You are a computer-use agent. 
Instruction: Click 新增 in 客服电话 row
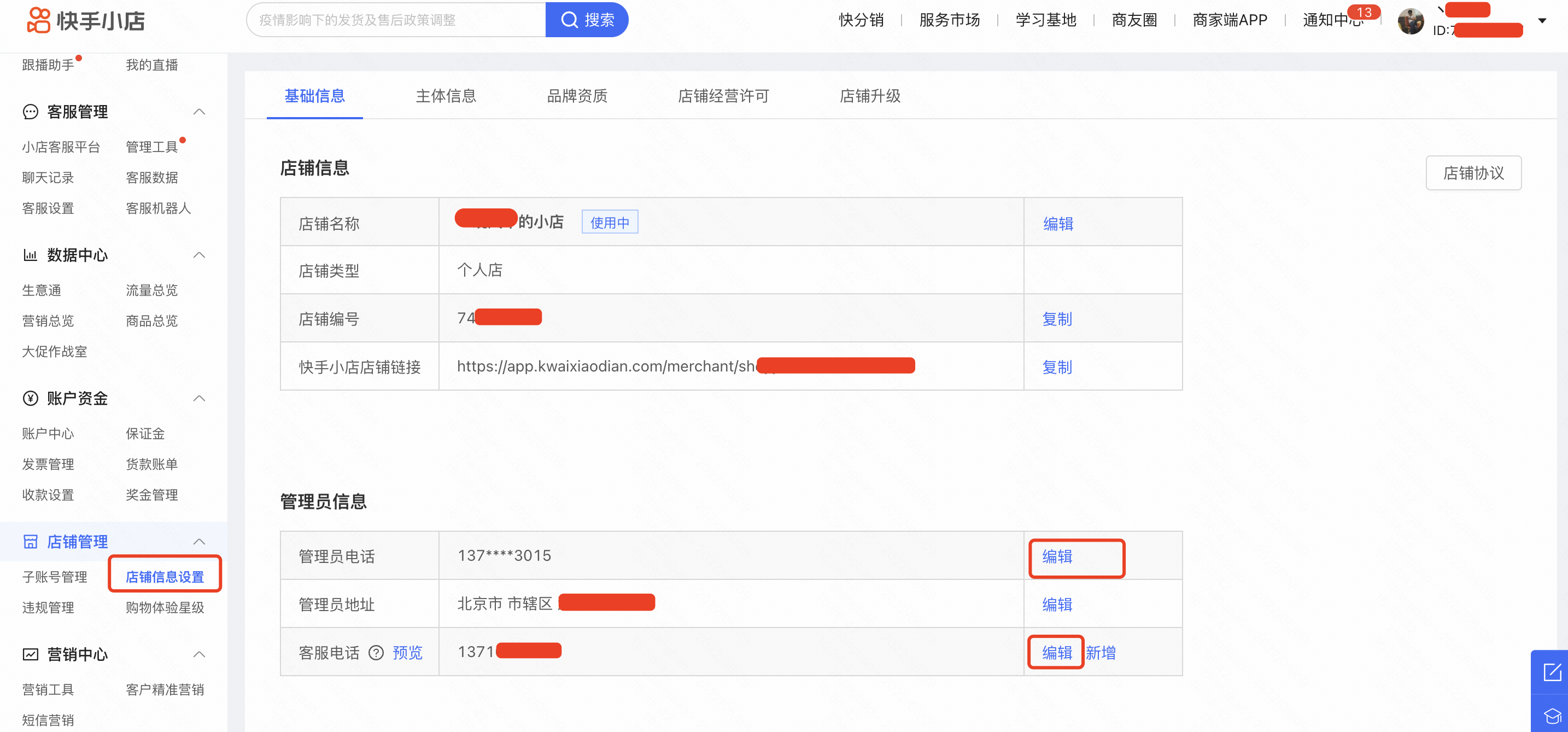click(1101, 653)
